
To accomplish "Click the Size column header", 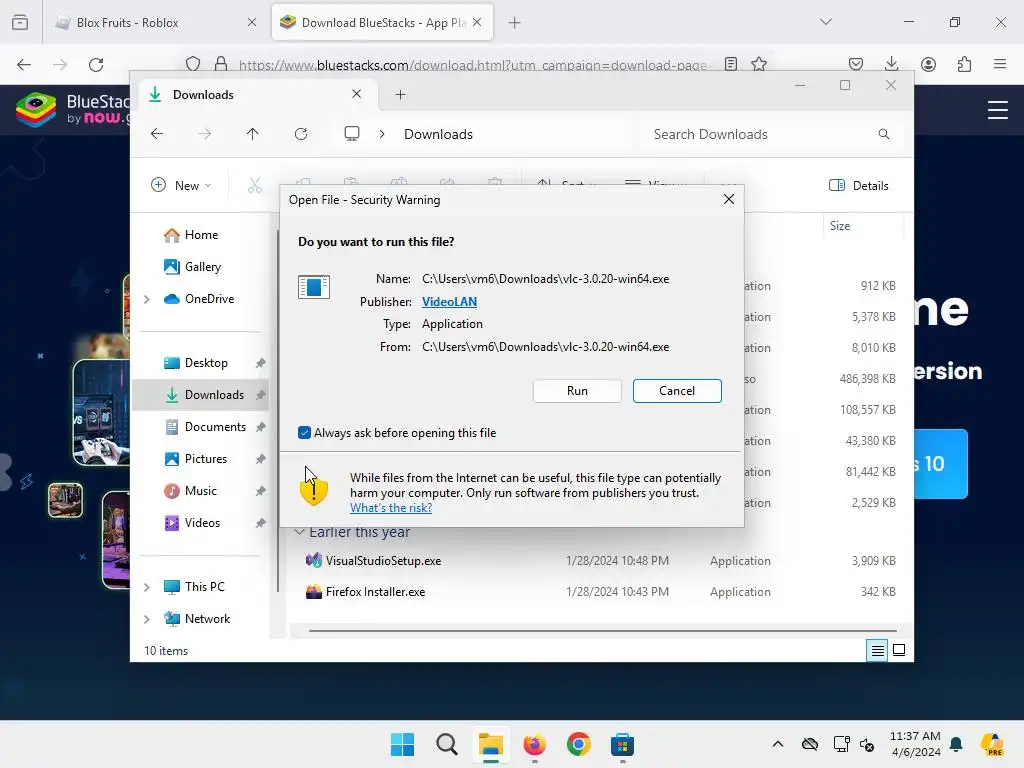I will (x=839, y=226).
